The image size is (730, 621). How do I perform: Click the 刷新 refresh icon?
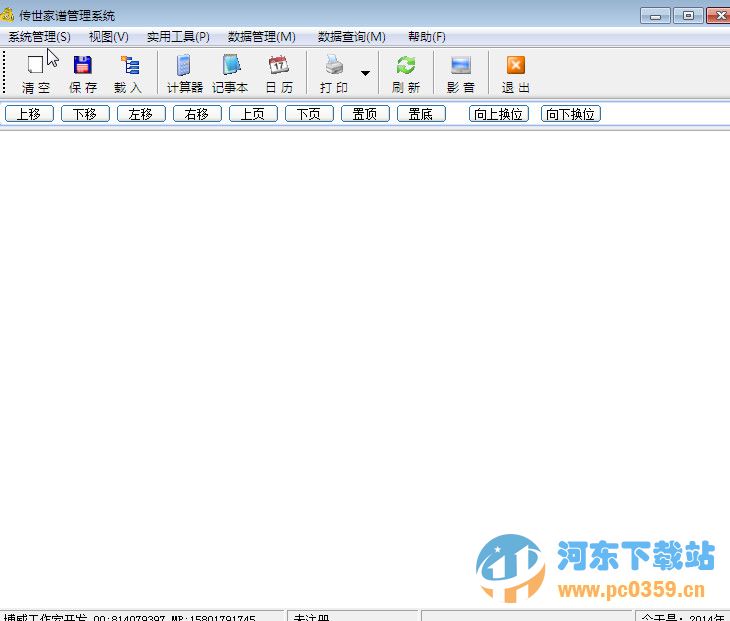pos(406,65)
